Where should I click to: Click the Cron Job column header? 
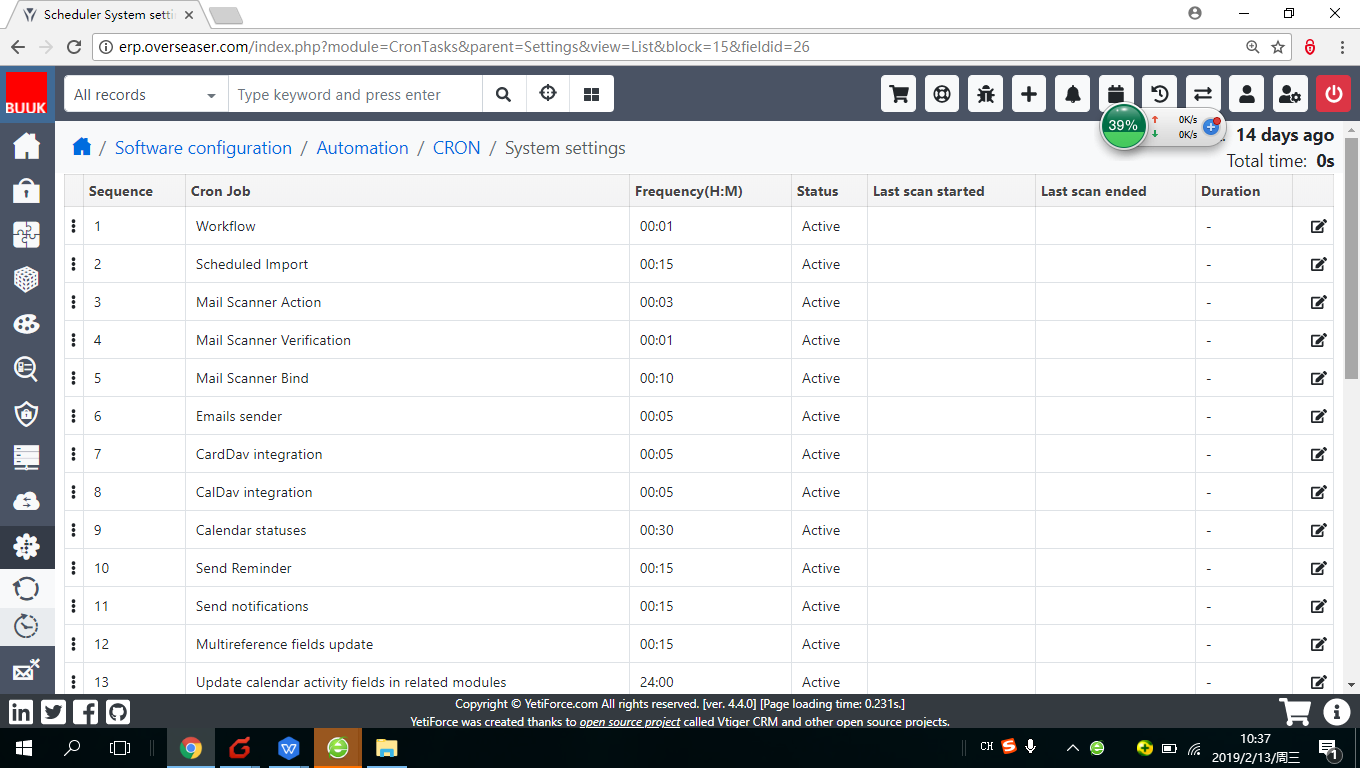coord(221,191)
